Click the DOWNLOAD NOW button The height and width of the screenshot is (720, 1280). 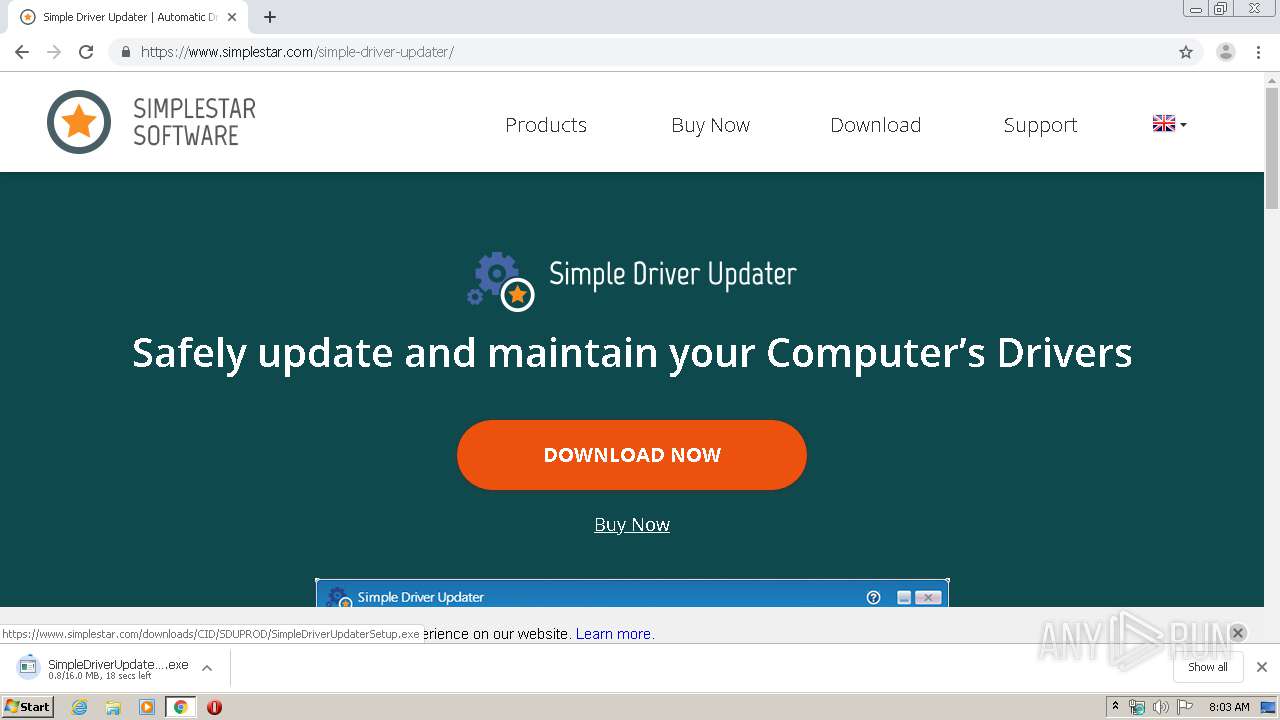(632, 455)
